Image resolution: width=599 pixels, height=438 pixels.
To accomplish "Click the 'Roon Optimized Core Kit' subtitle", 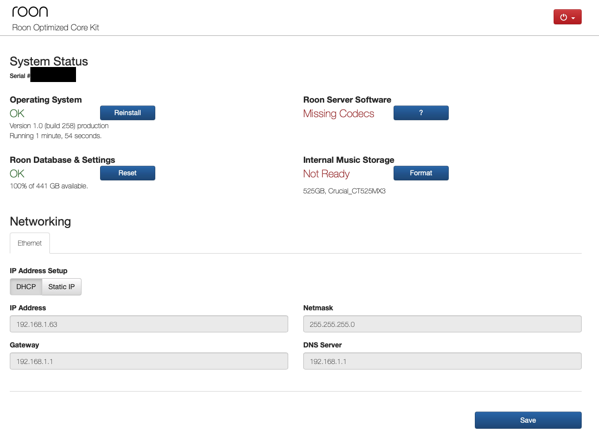I will point(55,27).
